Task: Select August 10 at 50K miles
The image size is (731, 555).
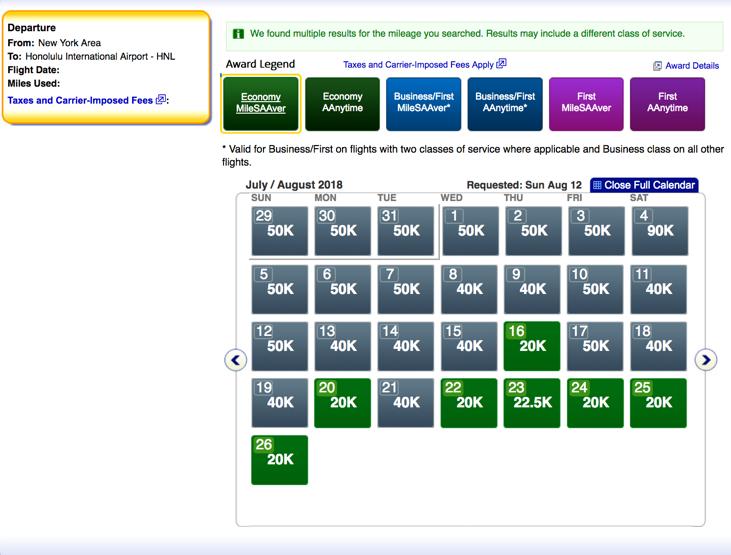Action: (595, 289)
